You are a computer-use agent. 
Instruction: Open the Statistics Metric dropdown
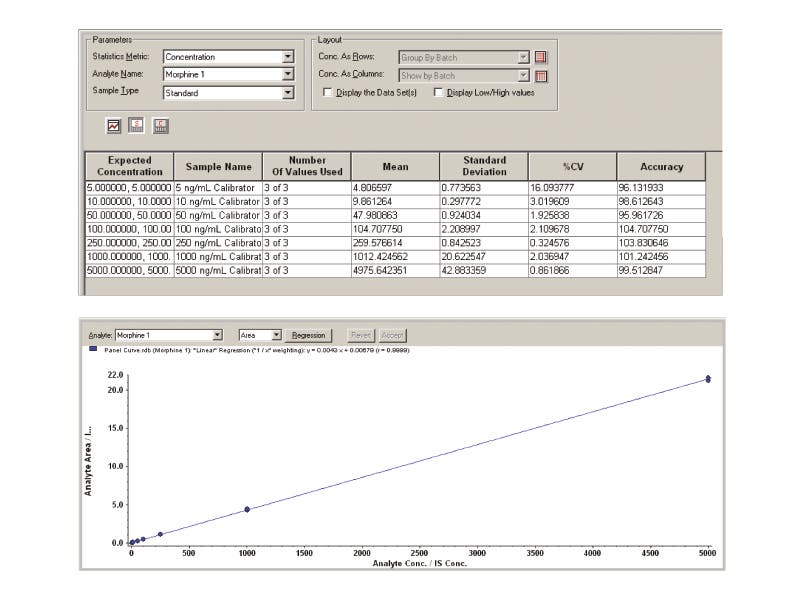coord(288,58)
